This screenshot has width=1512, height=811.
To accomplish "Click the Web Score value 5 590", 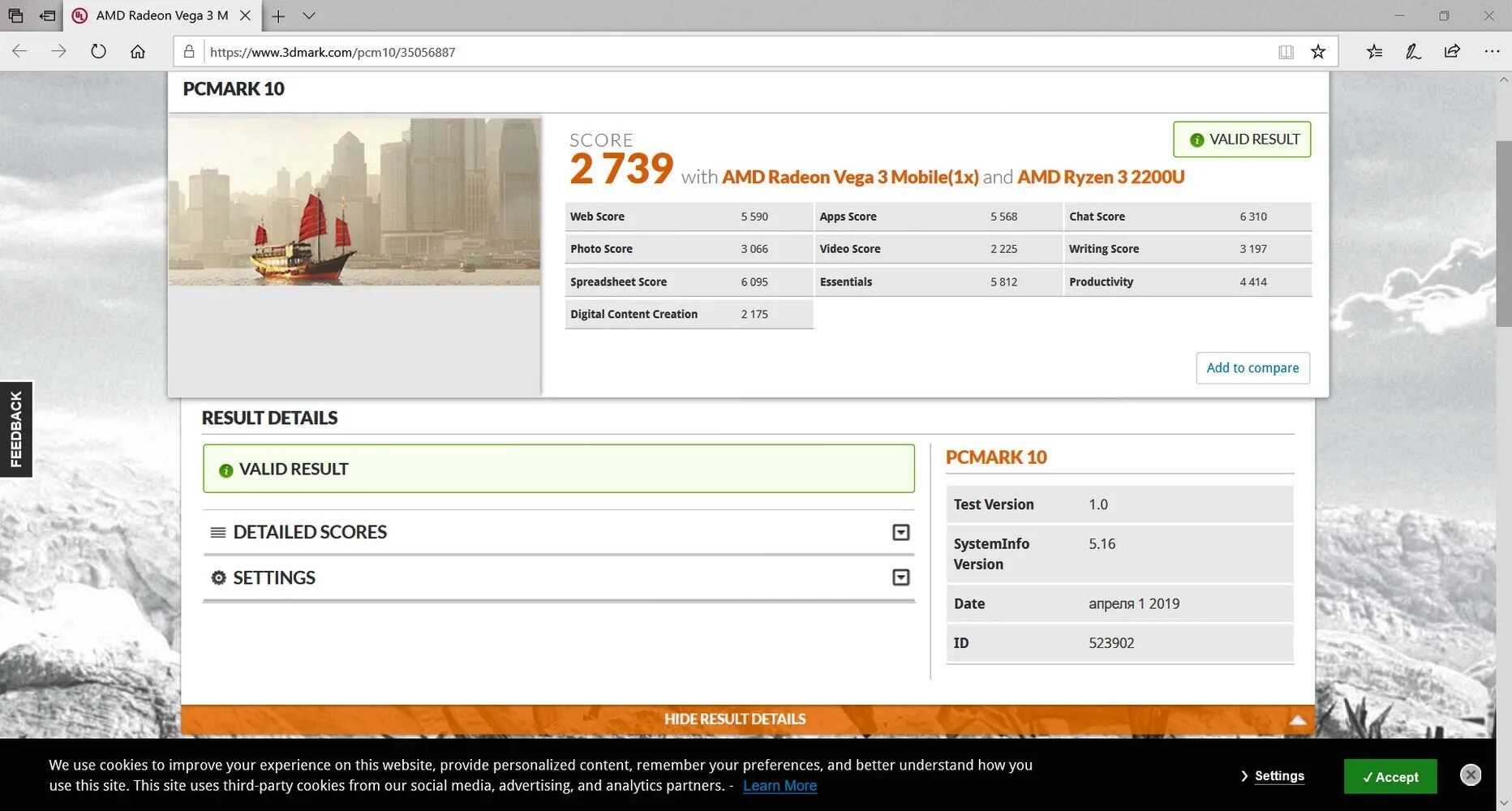I will (x=754, y=217).
